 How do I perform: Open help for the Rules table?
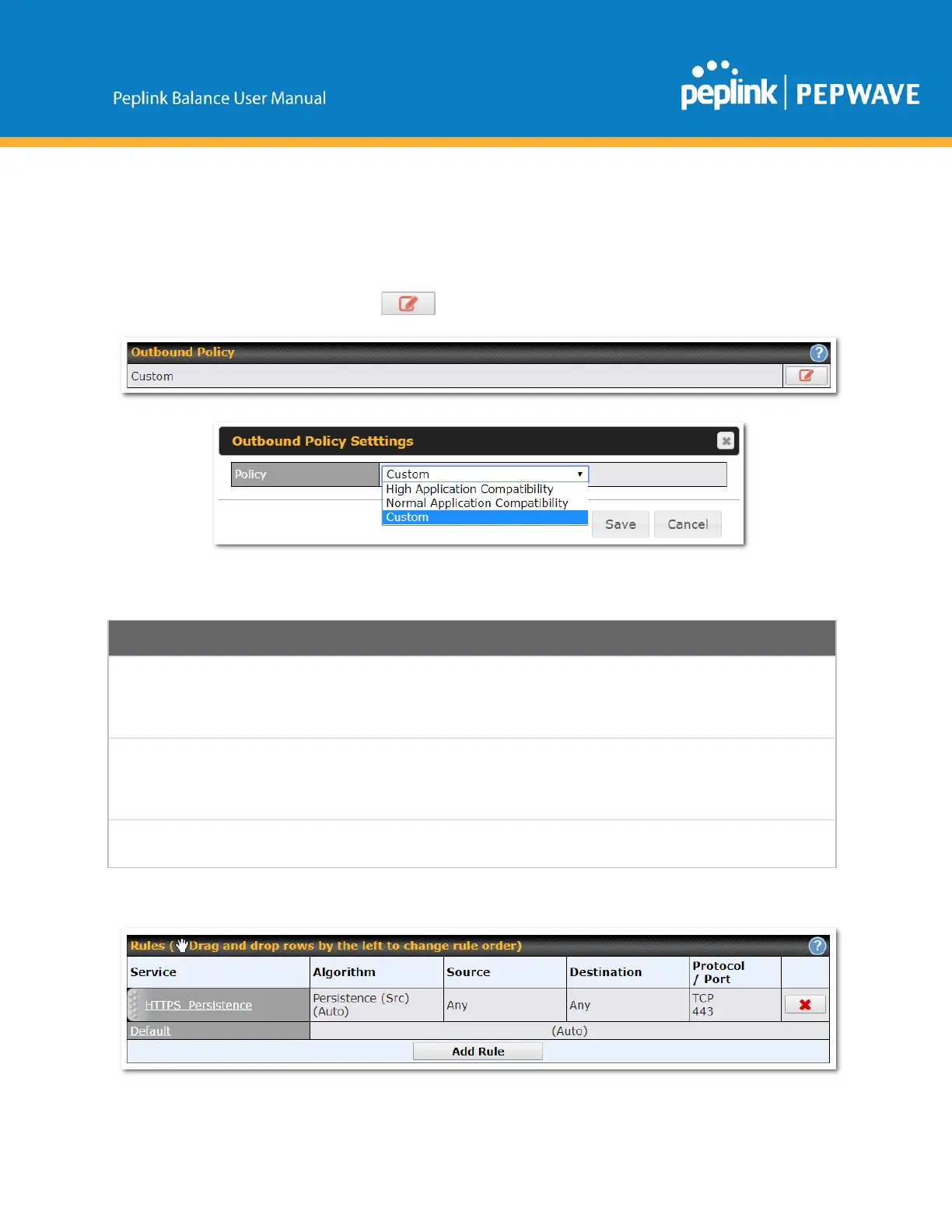[x=817, y=946]
